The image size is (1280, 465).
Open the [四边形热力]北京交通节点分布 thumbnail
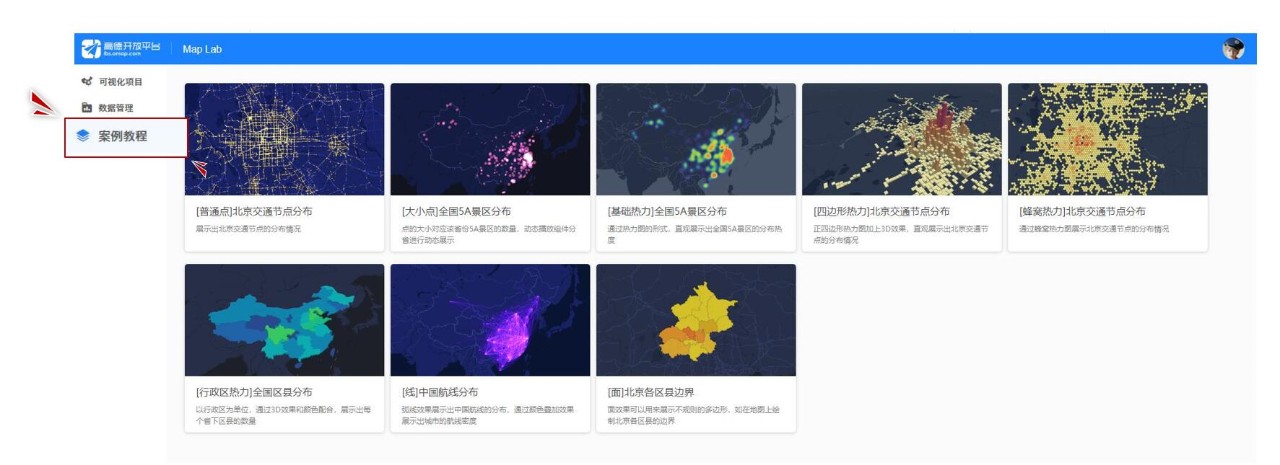pyautogui.click(x=901, y=139)
